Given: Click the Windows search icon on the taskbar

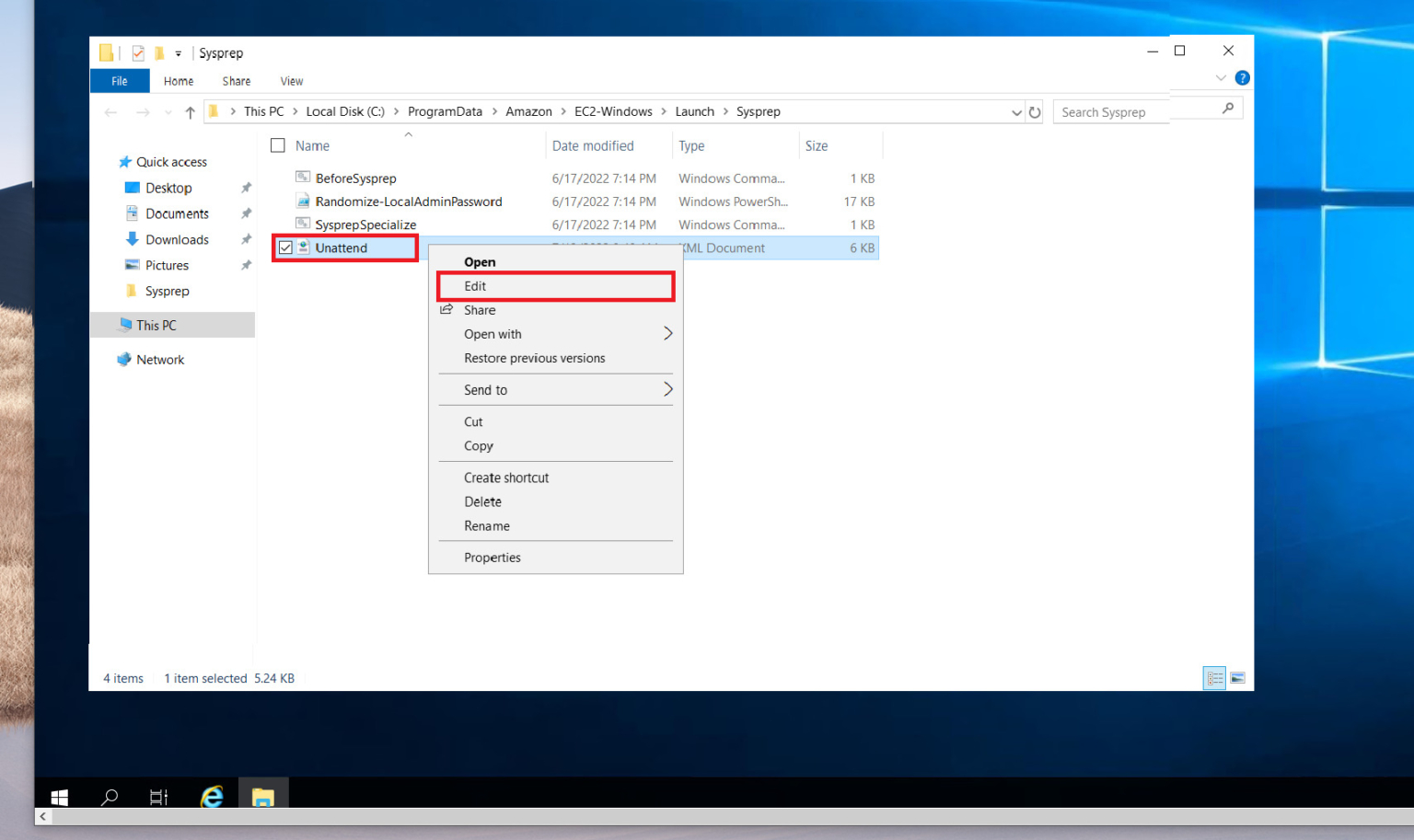Looking at the screenshot, I should [x=108, y=797].
